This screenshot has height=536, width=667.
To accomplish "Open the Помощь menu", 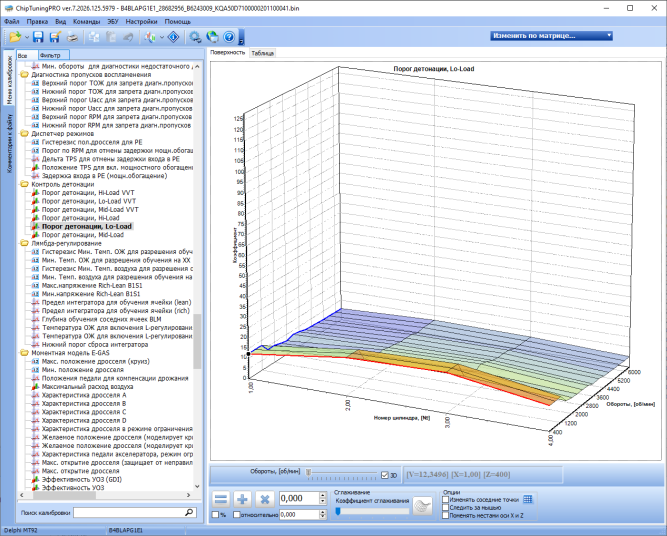I will (x=177, y=21).
